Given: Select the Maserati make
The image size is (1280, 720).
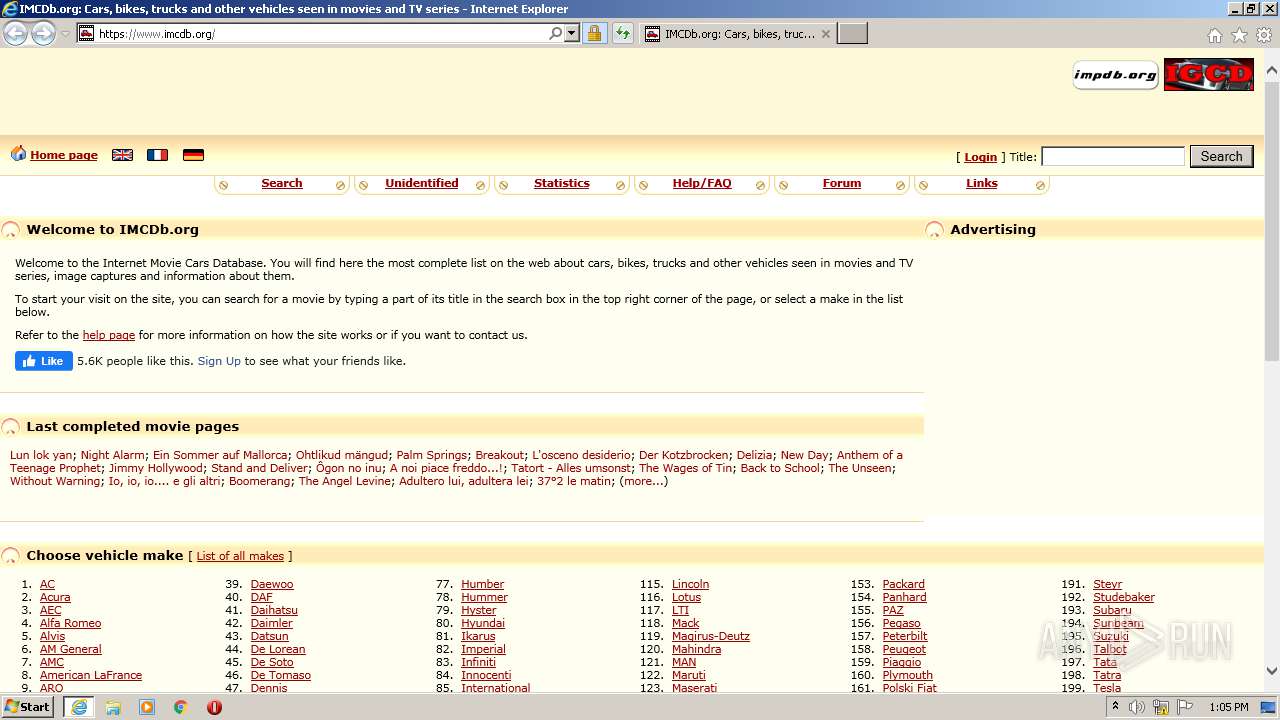Looking at the screenshot, I should pos(694,688).
